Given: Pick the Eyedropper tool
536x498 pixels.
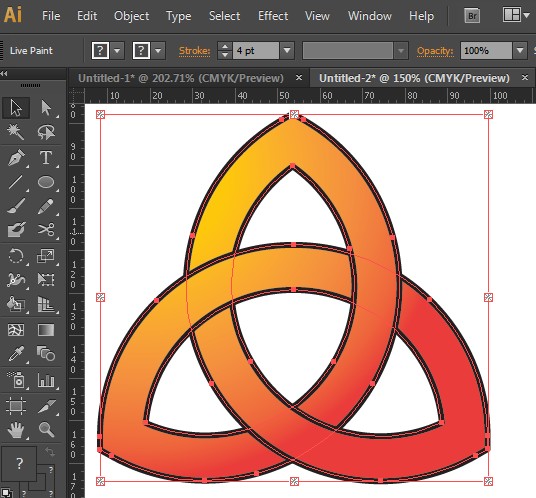Looking at the screenshot, I should [x=16, y=354].
